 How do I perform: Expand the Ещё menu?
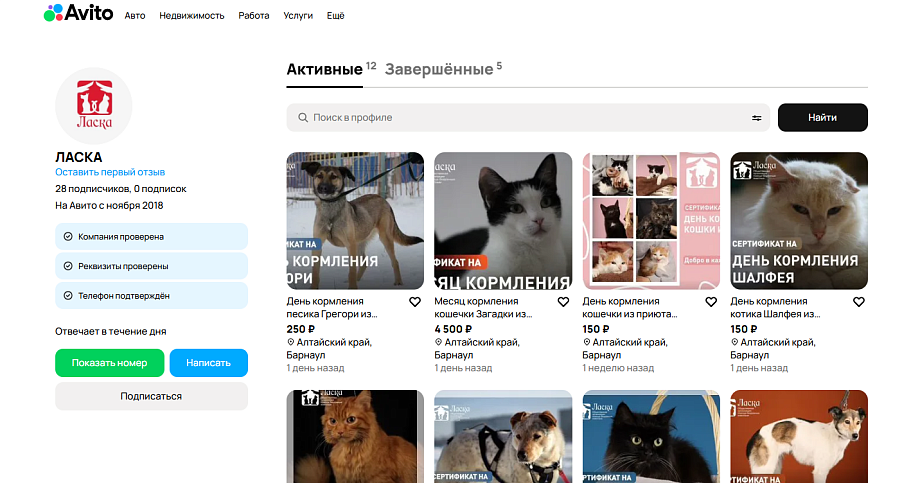[335, 16]
